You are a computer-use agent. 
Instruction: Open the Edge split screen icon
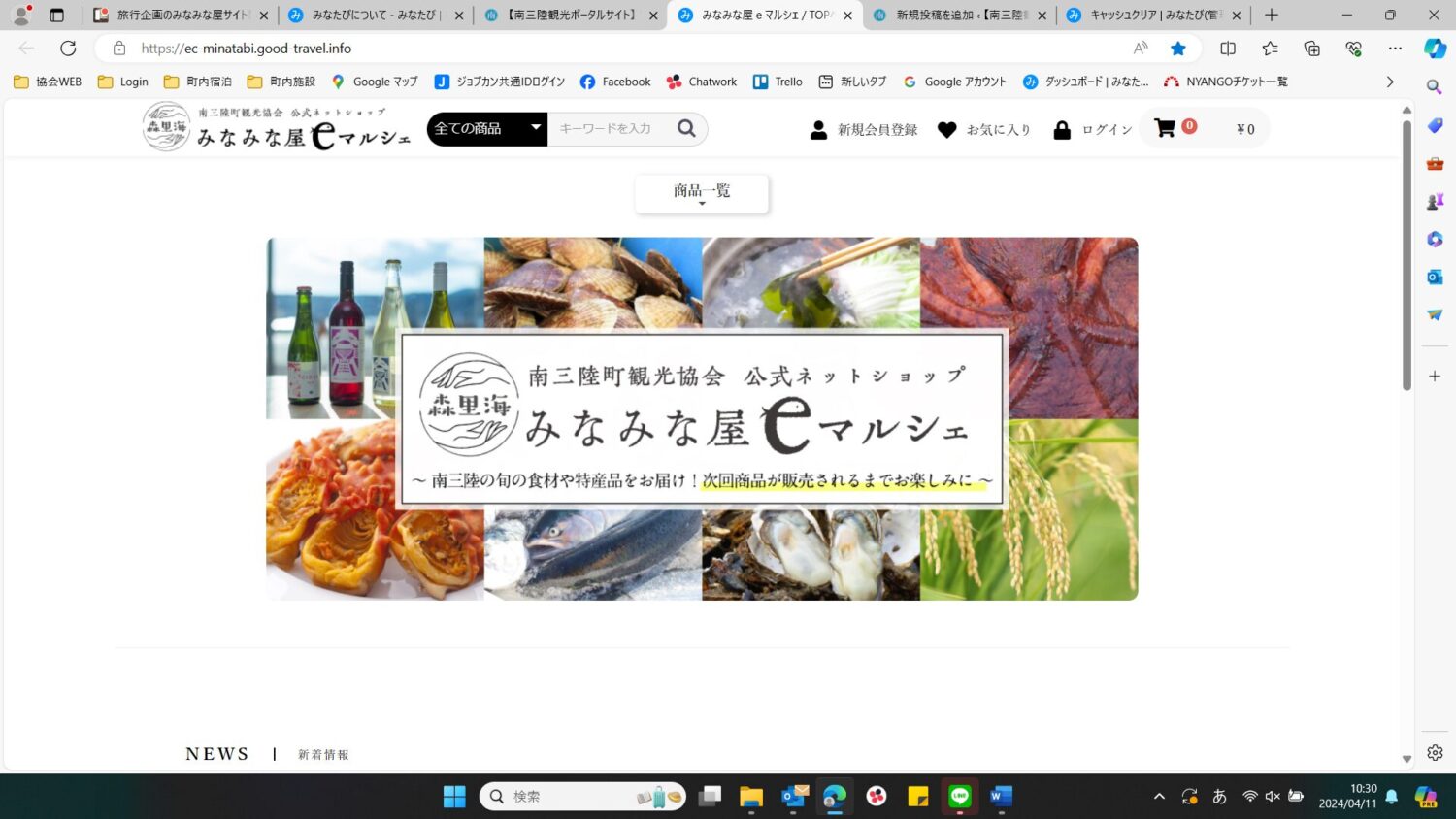tap(1227, 48)
